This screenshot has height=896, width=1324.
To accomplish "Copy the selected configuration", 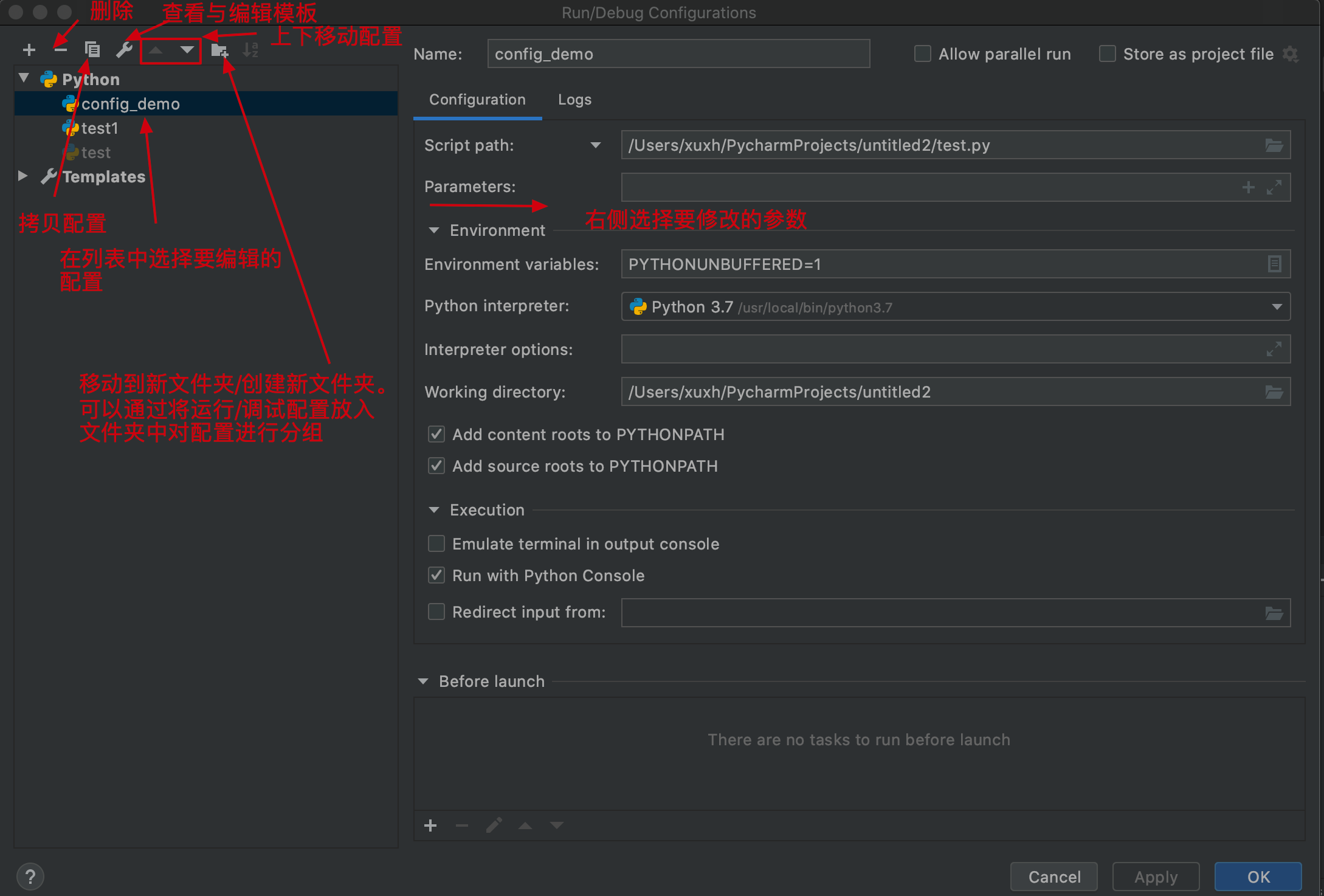I will 92,50.
